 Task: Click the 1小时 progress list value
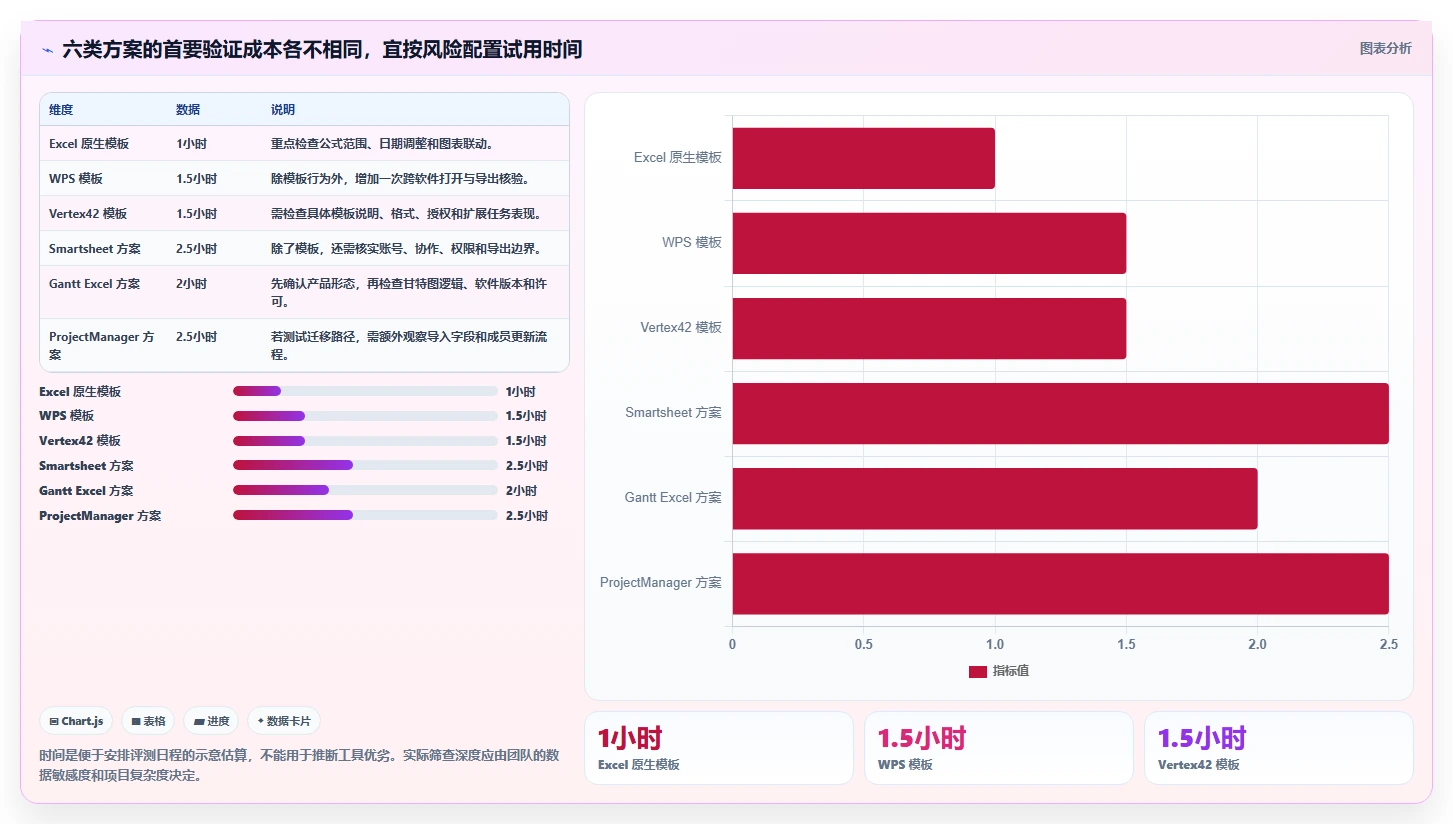pos(521,392)
